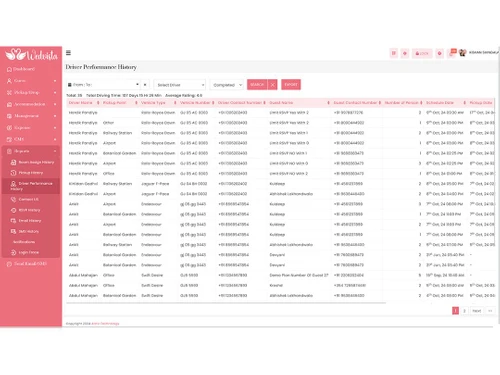
Task: Click the X reset button beside Search
Action: click(272, 85)
